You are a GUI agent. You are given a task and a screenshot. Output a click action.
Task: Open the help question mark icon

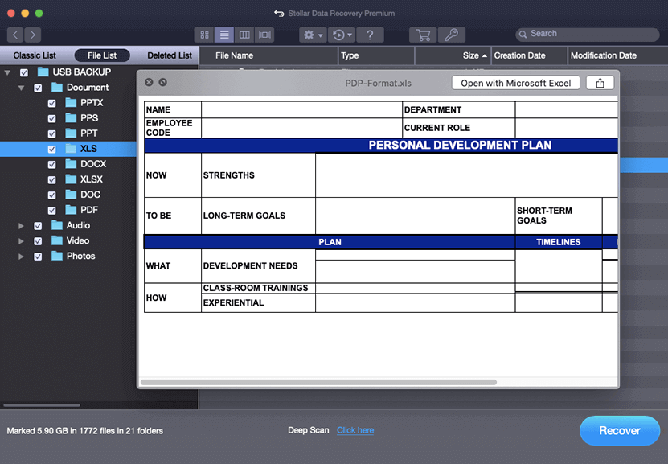click(x=370, y=35)
